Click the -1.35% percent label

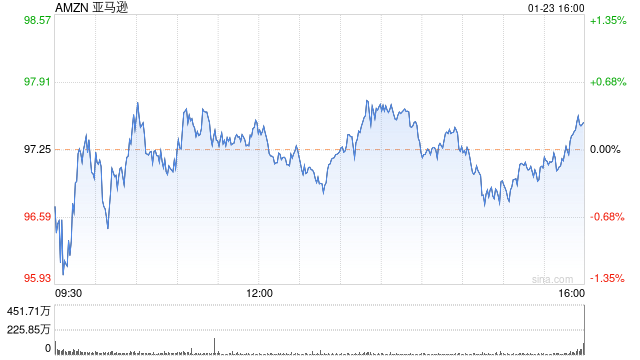(x=607, y=278)
